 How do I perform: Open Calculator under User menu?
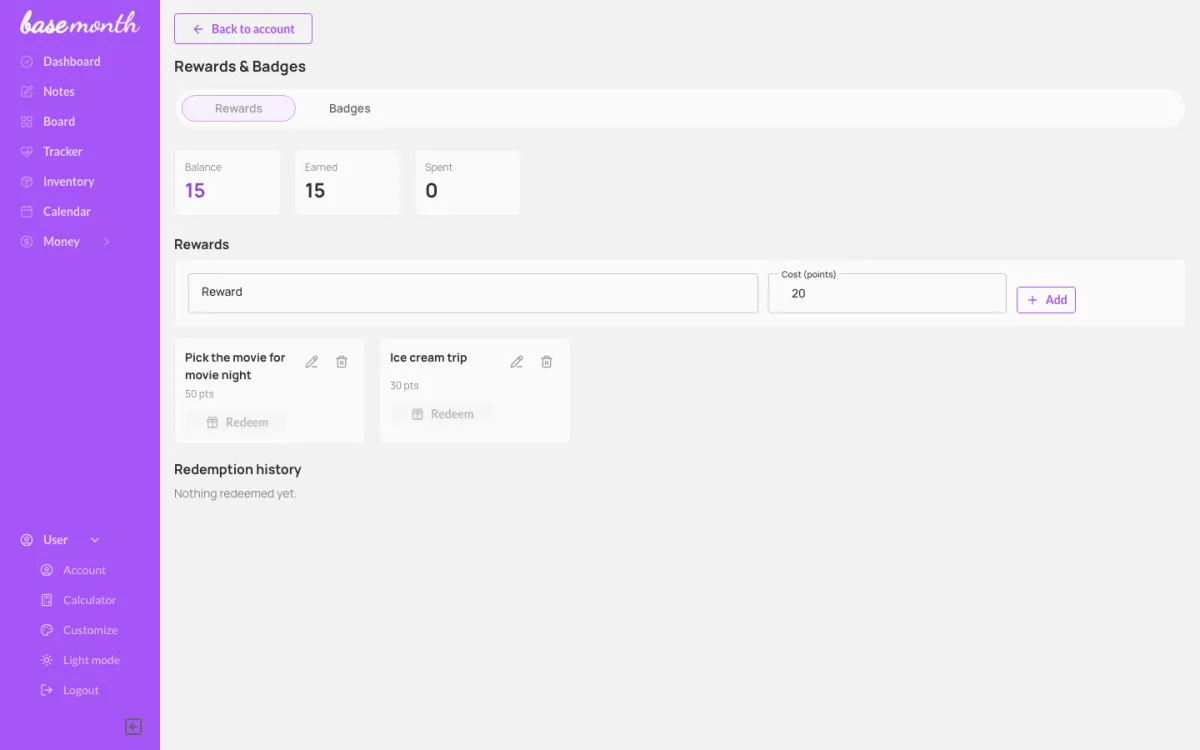point(89,600)
